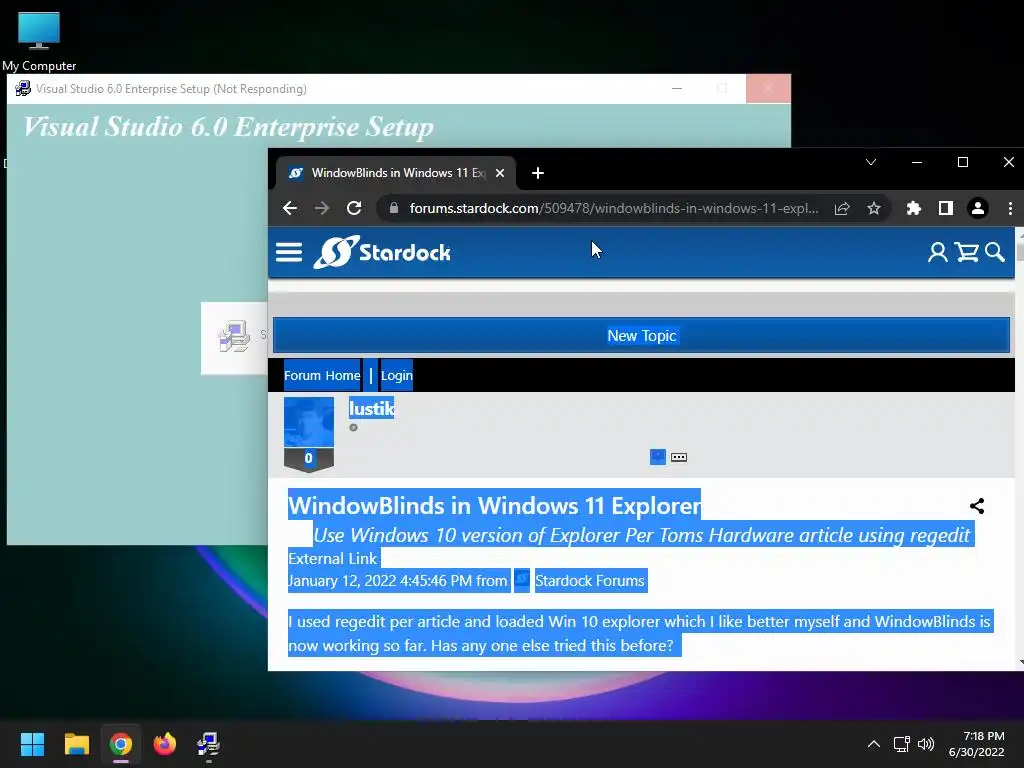Open a new Chrome tab
Image resolution: width=1024 pixels, height=768 pixels.
pos(537,173)
